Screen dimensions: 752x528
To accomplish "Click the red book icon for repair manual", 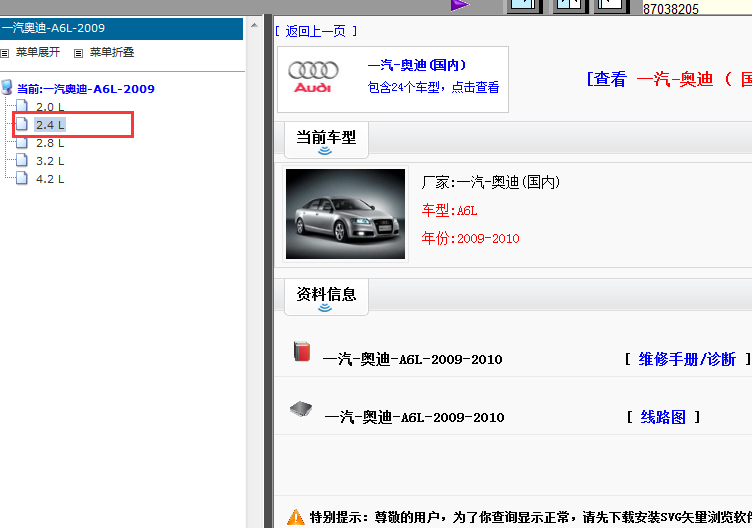I will point(302,352).
